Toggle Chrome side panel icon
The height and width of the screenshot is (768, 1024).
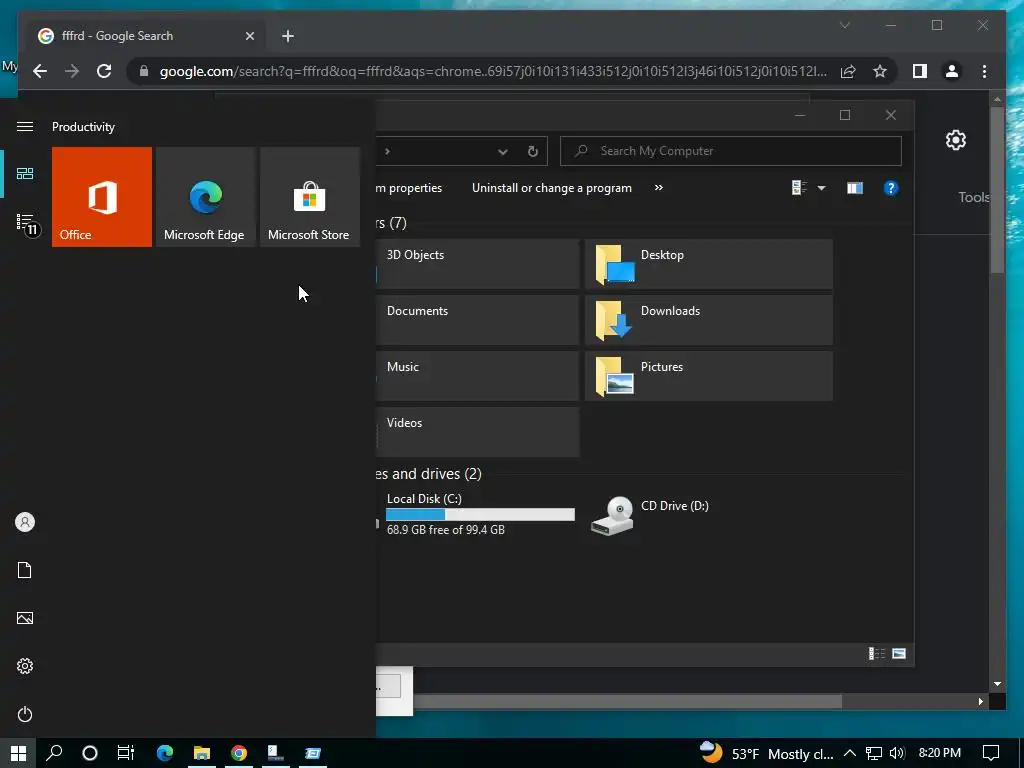coord(920,71)
